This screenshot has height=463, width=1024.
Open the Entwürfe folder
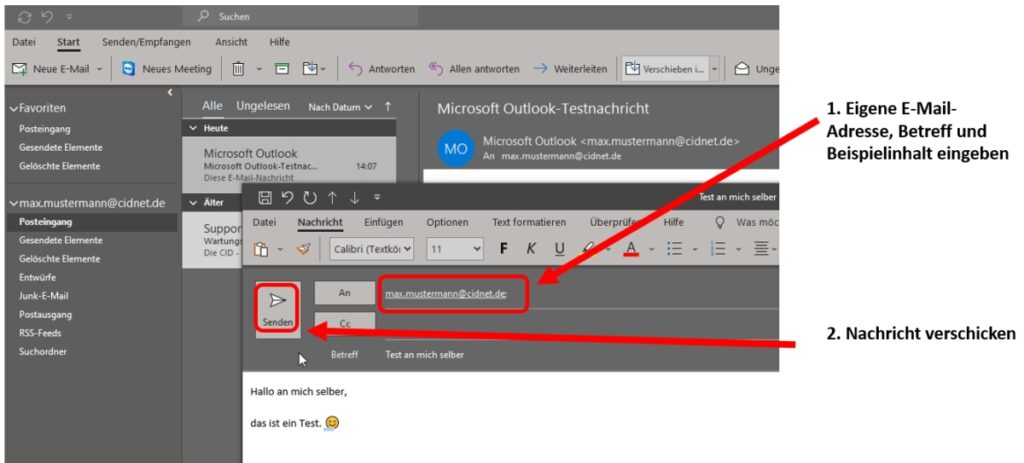coord(38,278)
